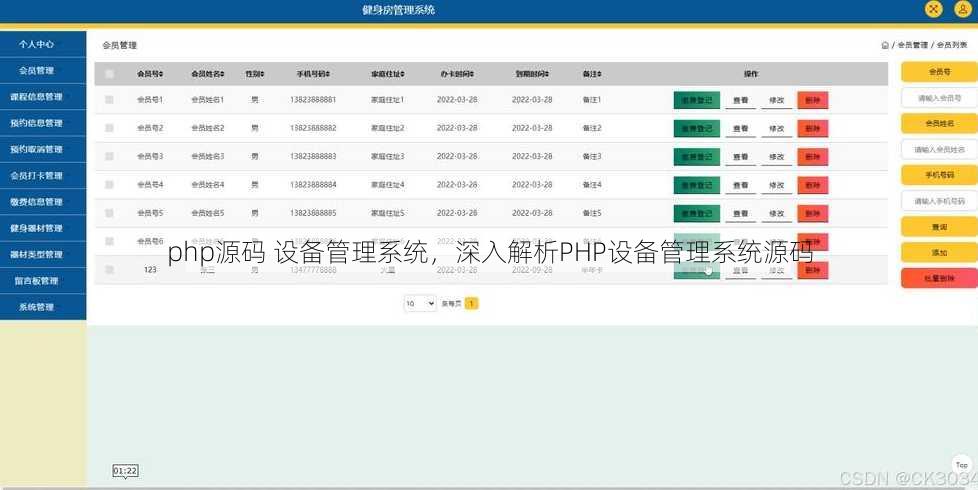The width and height of the screenshot is (978, 490).
Task: Click the red 批量删除 batch delete button
Action: (x=939, y=278)
